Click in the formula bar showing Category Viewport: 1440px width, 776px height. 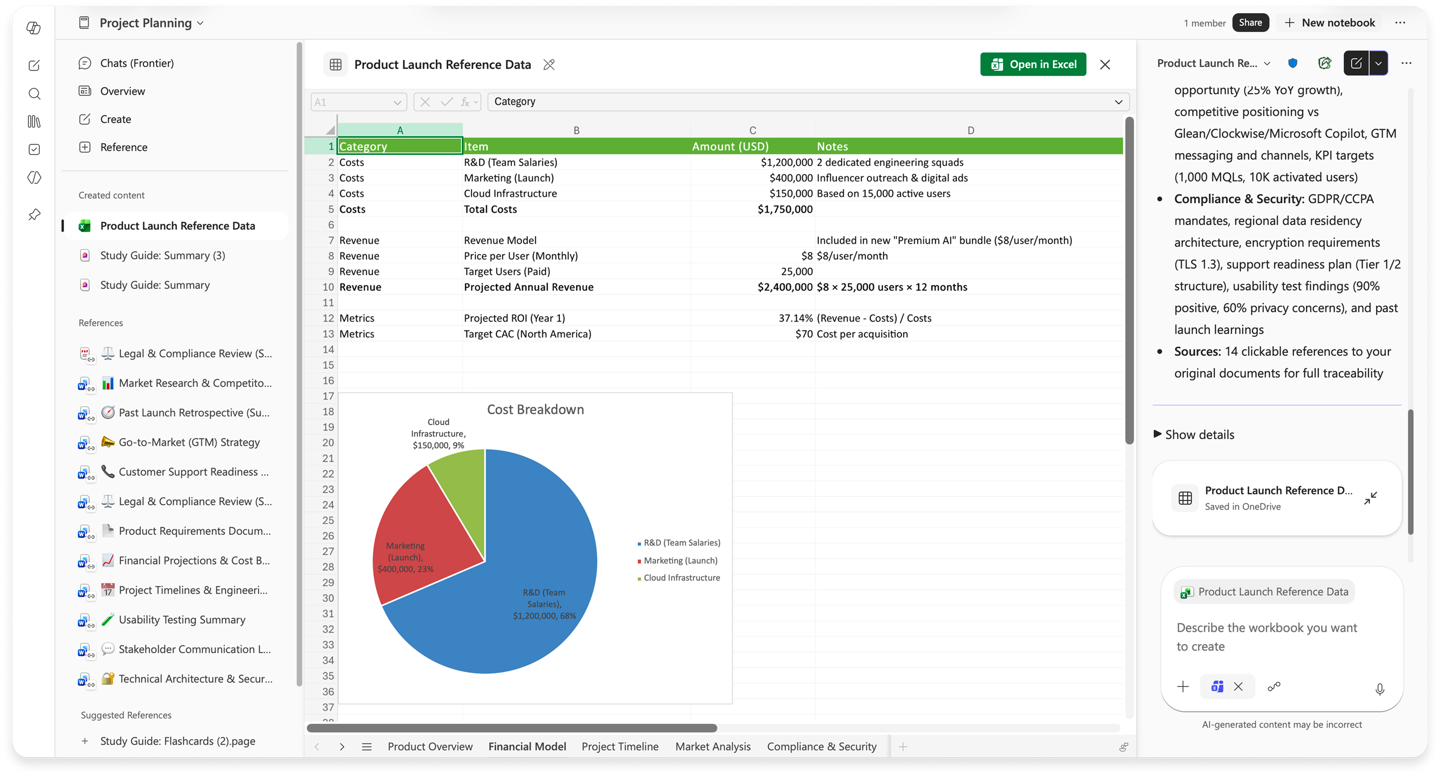808,102
